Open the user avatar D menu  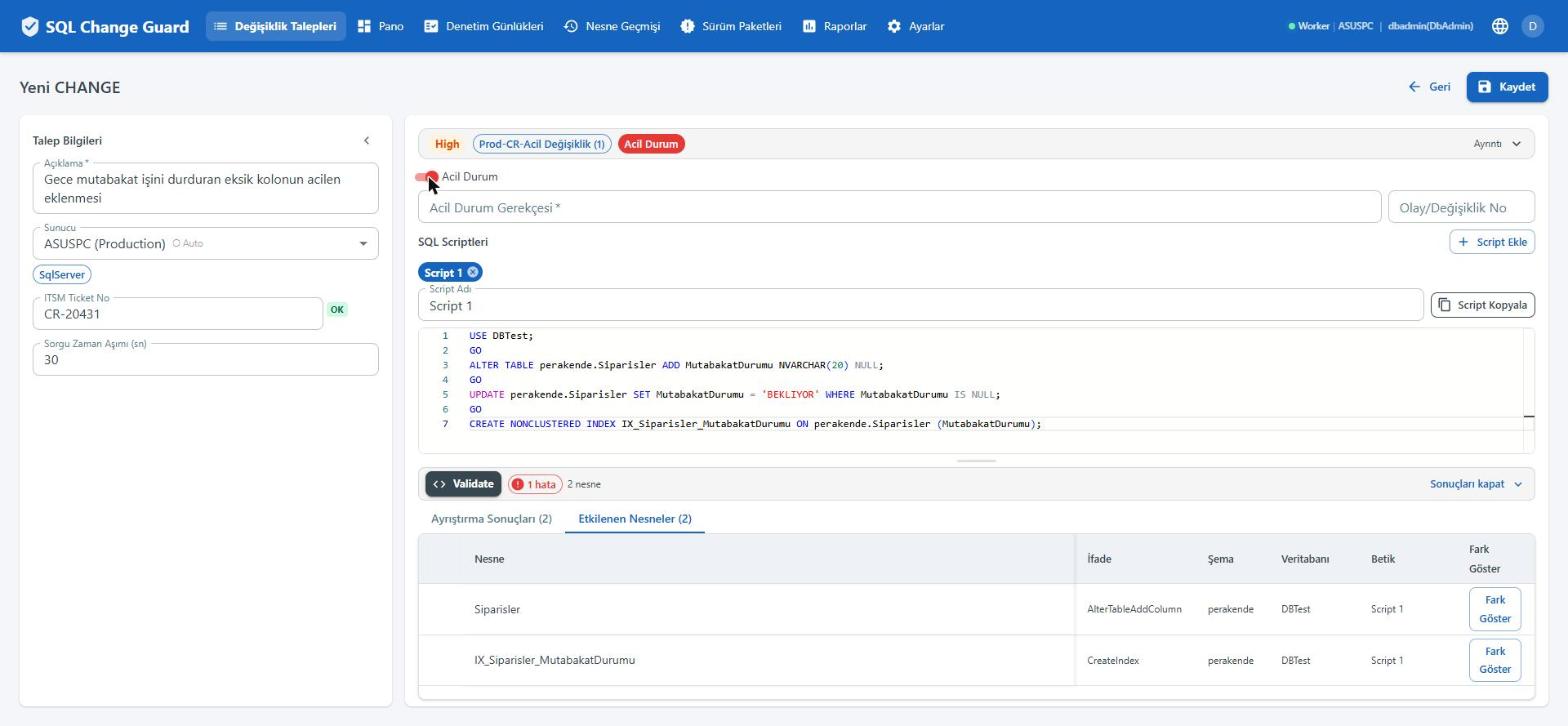point(1532,27)
